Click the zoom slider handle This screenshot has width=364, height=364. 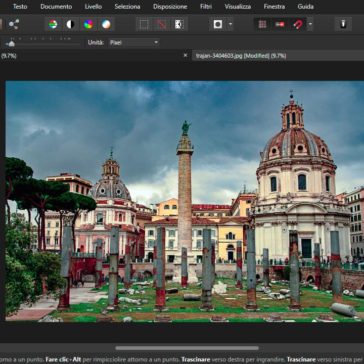pos(11,44)
